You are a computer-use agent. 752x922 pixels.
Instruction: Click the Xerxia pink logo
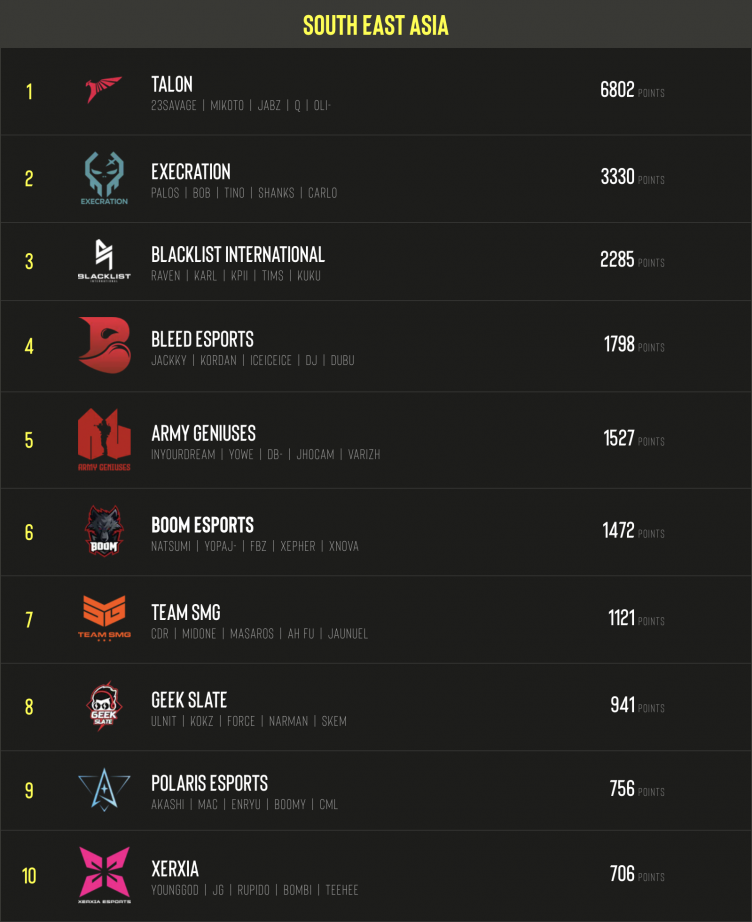(x=104, y=873)
